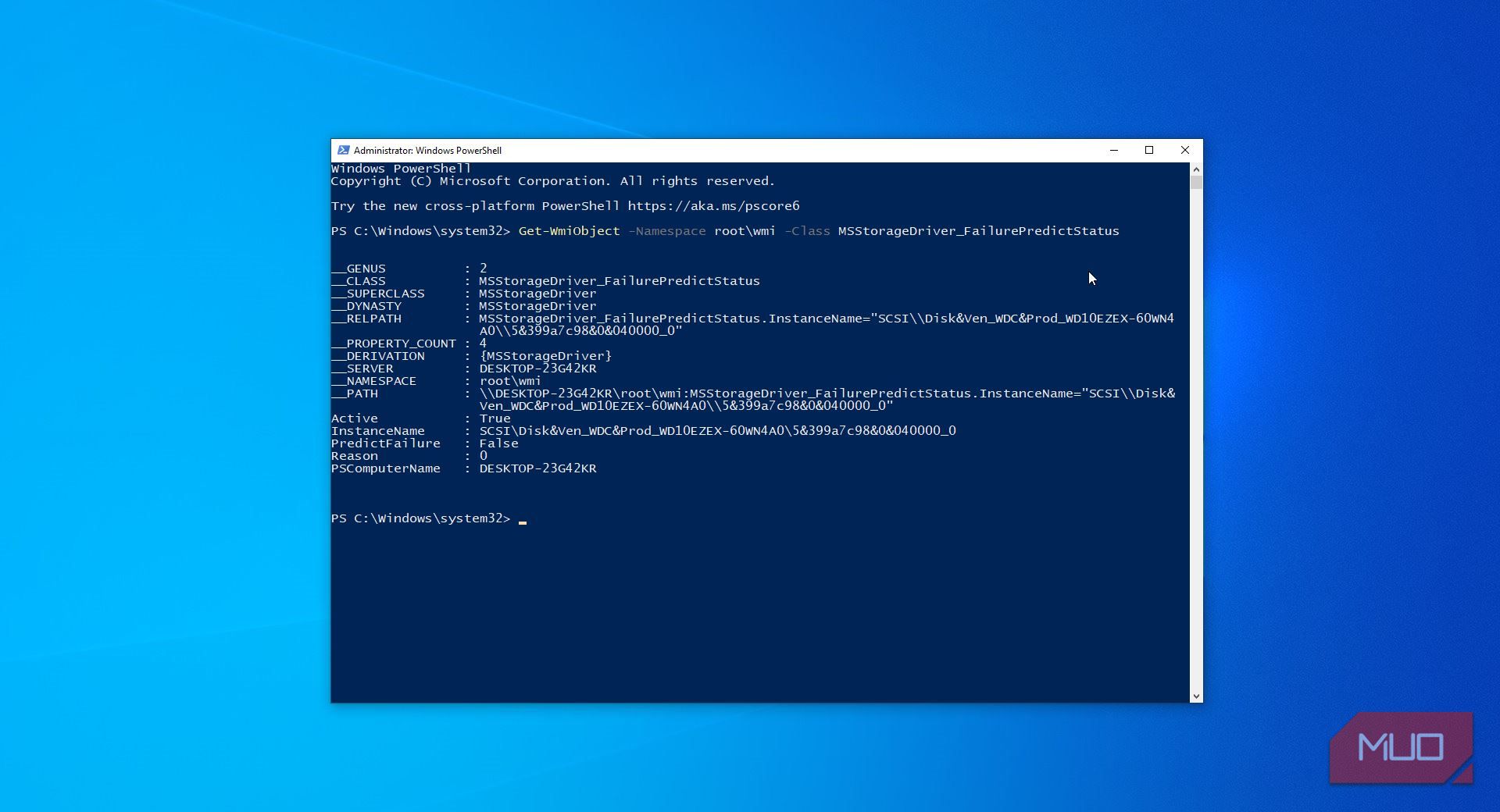Minimize the PowerShell window
The width and height of the screenshot is (1500, 812).
pyautogui.click(x=1114, y=150)
